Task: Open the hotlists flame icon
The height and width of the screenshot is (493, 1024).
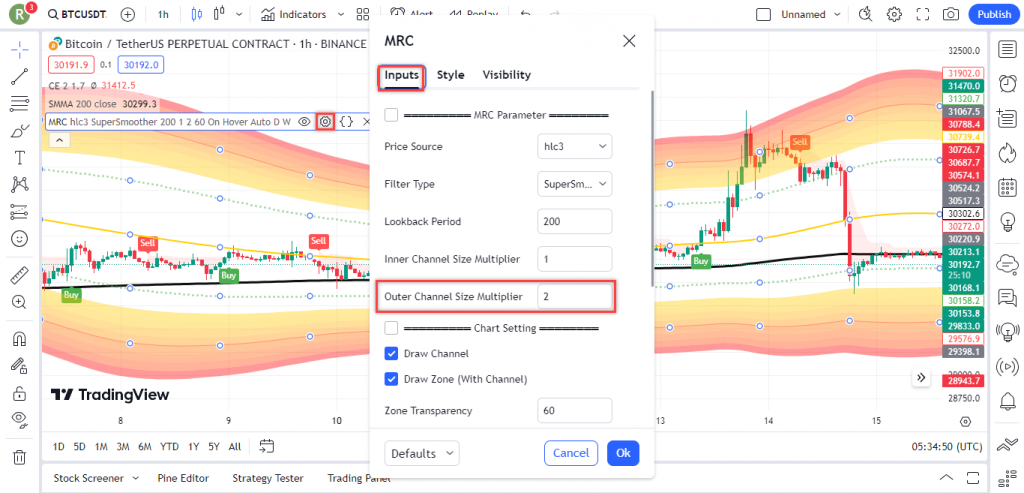Action: click(x=1008, y=153)
